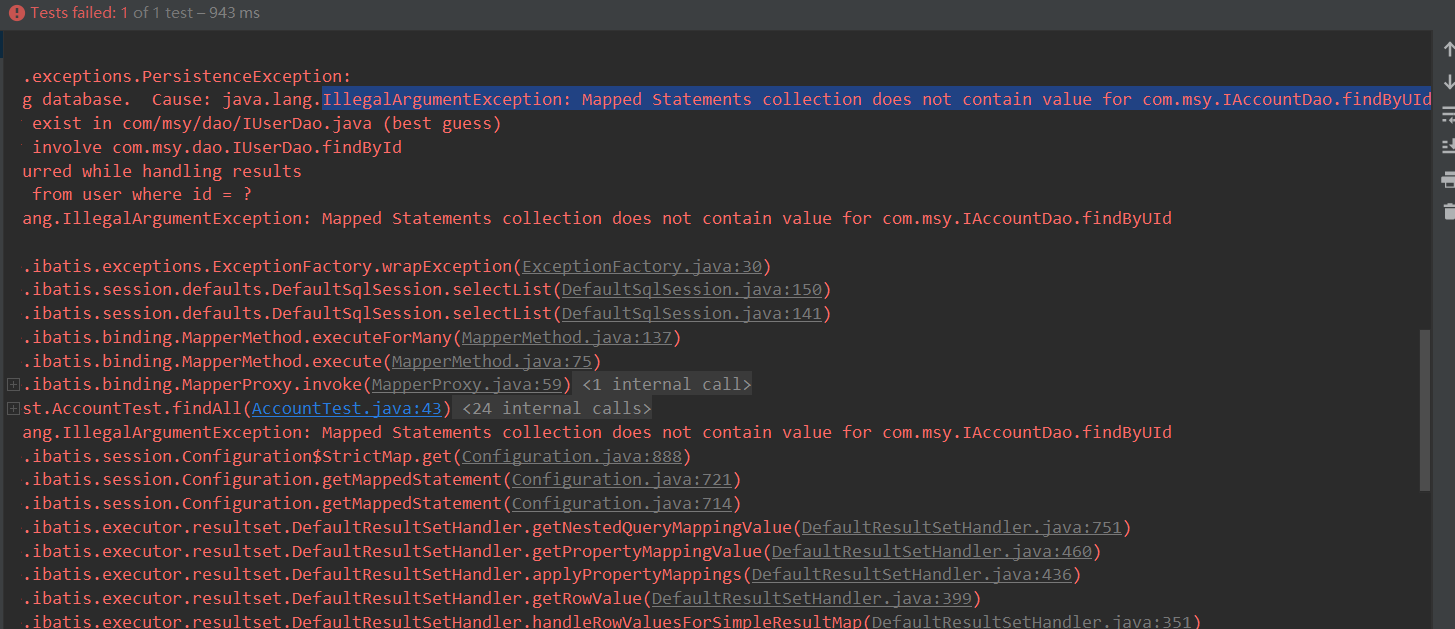Image resolution: width=1455 pixels, height=629 pixels.
Task: Click the down-arrow stack trace navigation icon
Action: 1448,82
